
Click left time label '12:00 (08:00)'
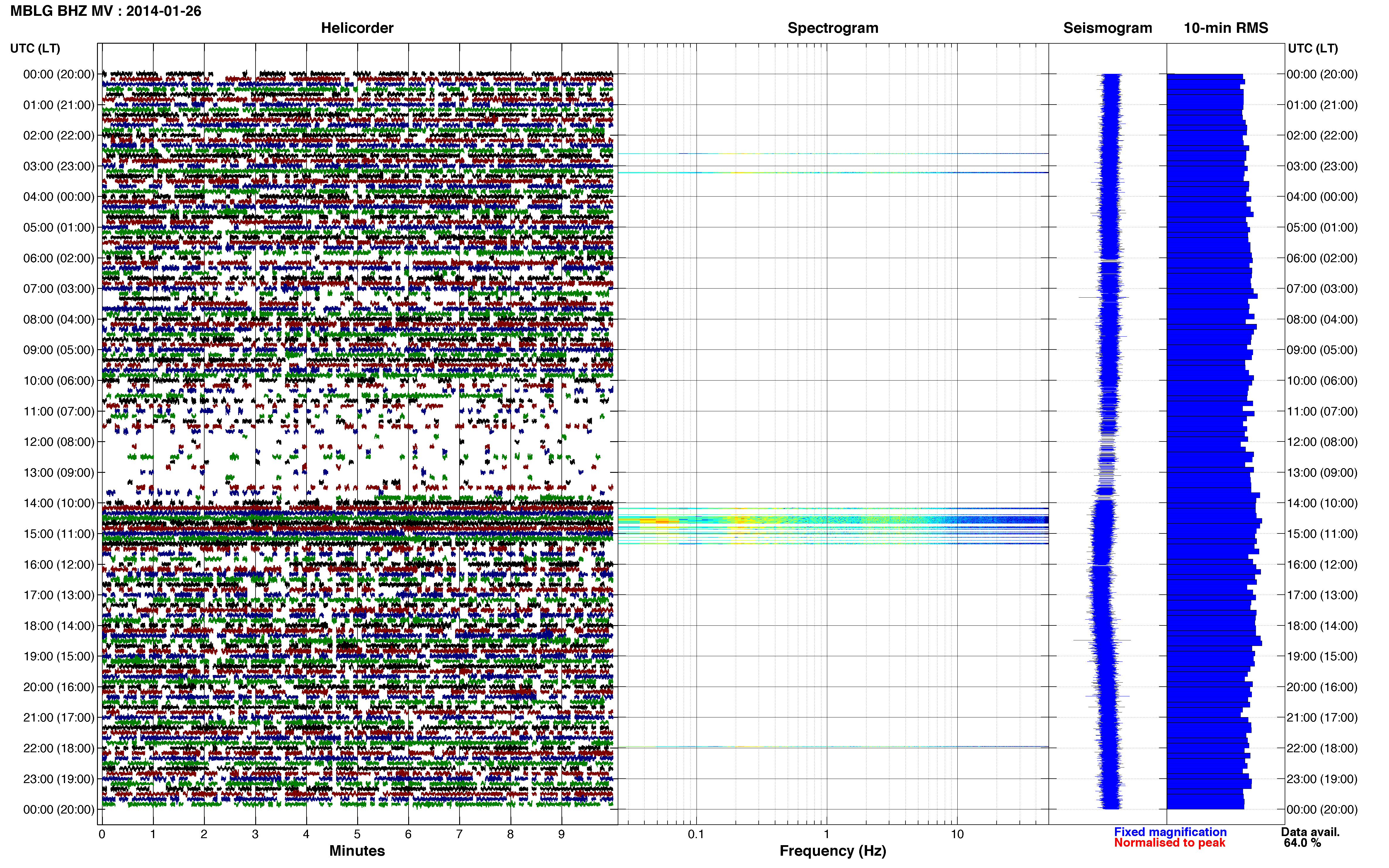point(59,442)
